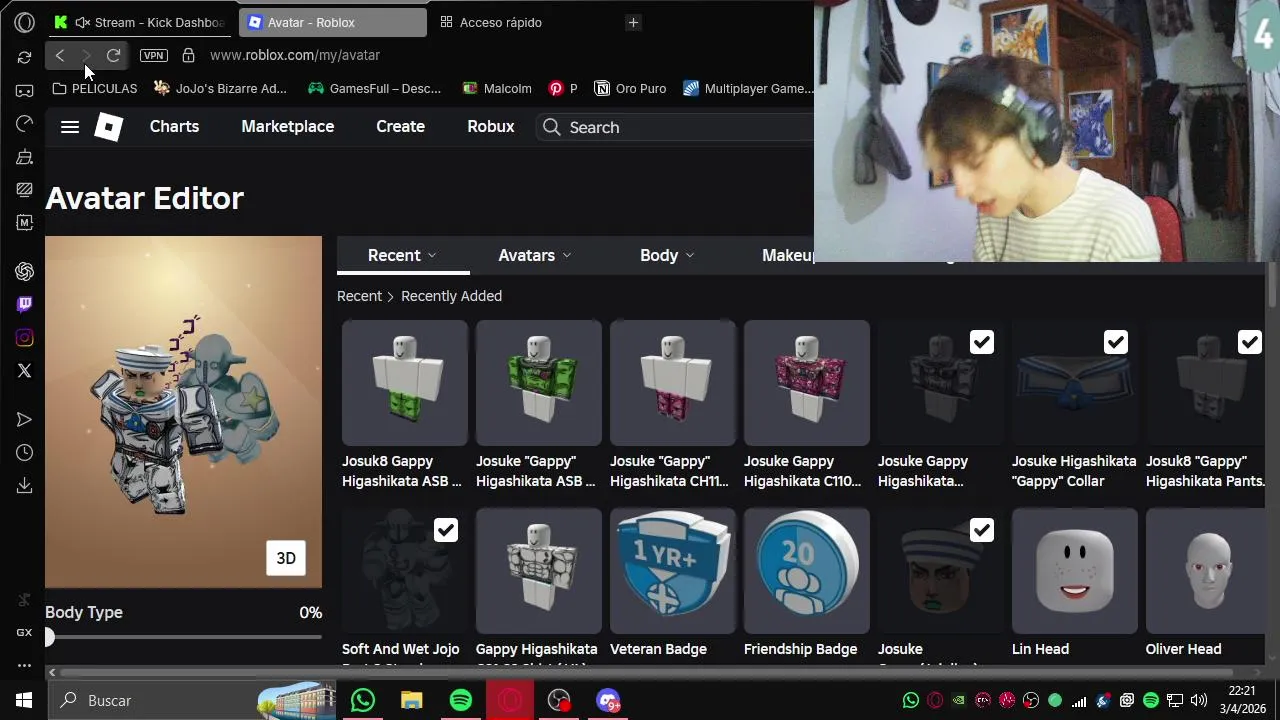Open ChatGPT from the Opera sidebar
This screenshot has height=720, width=1280.
[x=25, y=272]
